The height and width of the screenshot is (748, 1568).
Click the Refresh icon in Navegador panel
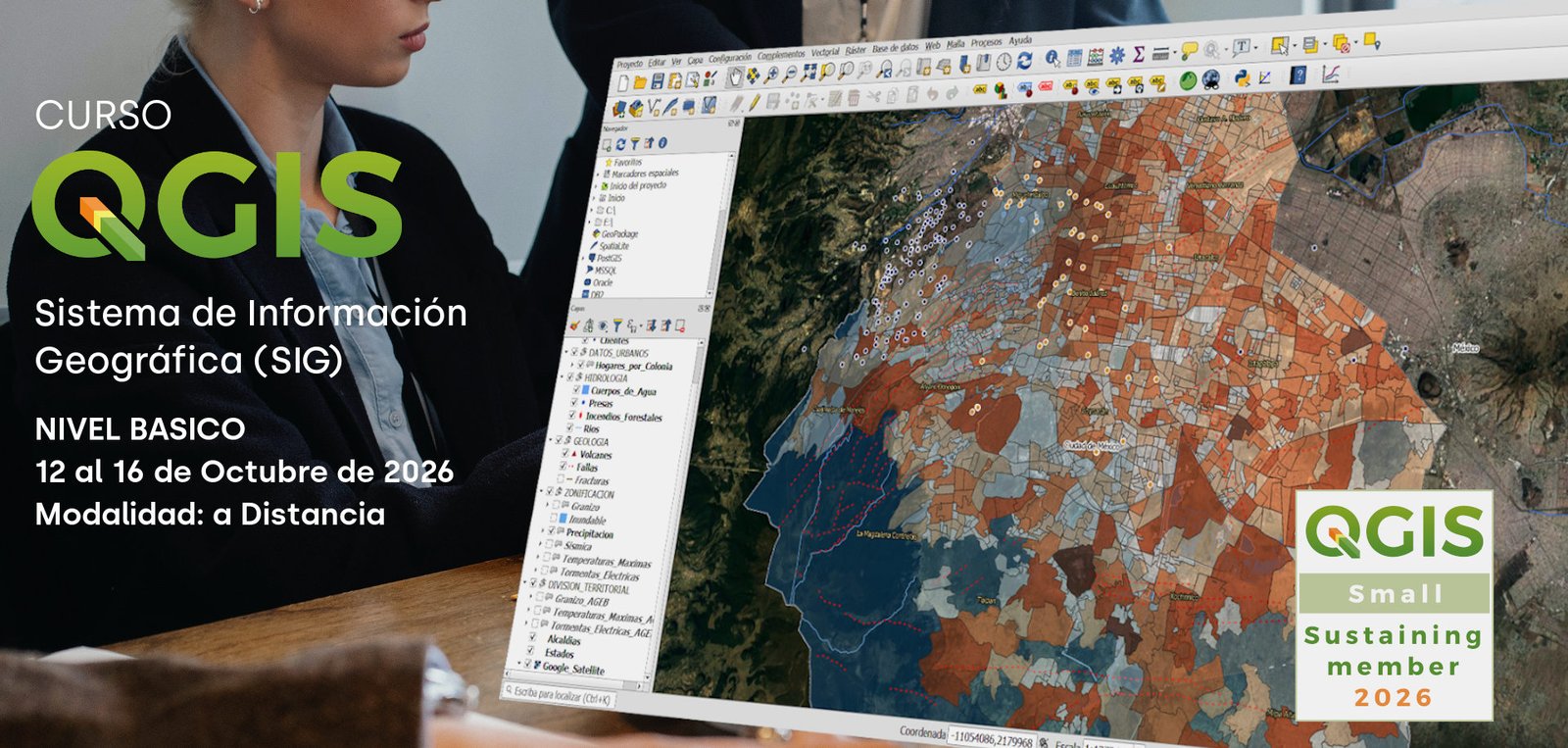coord(620,144)
